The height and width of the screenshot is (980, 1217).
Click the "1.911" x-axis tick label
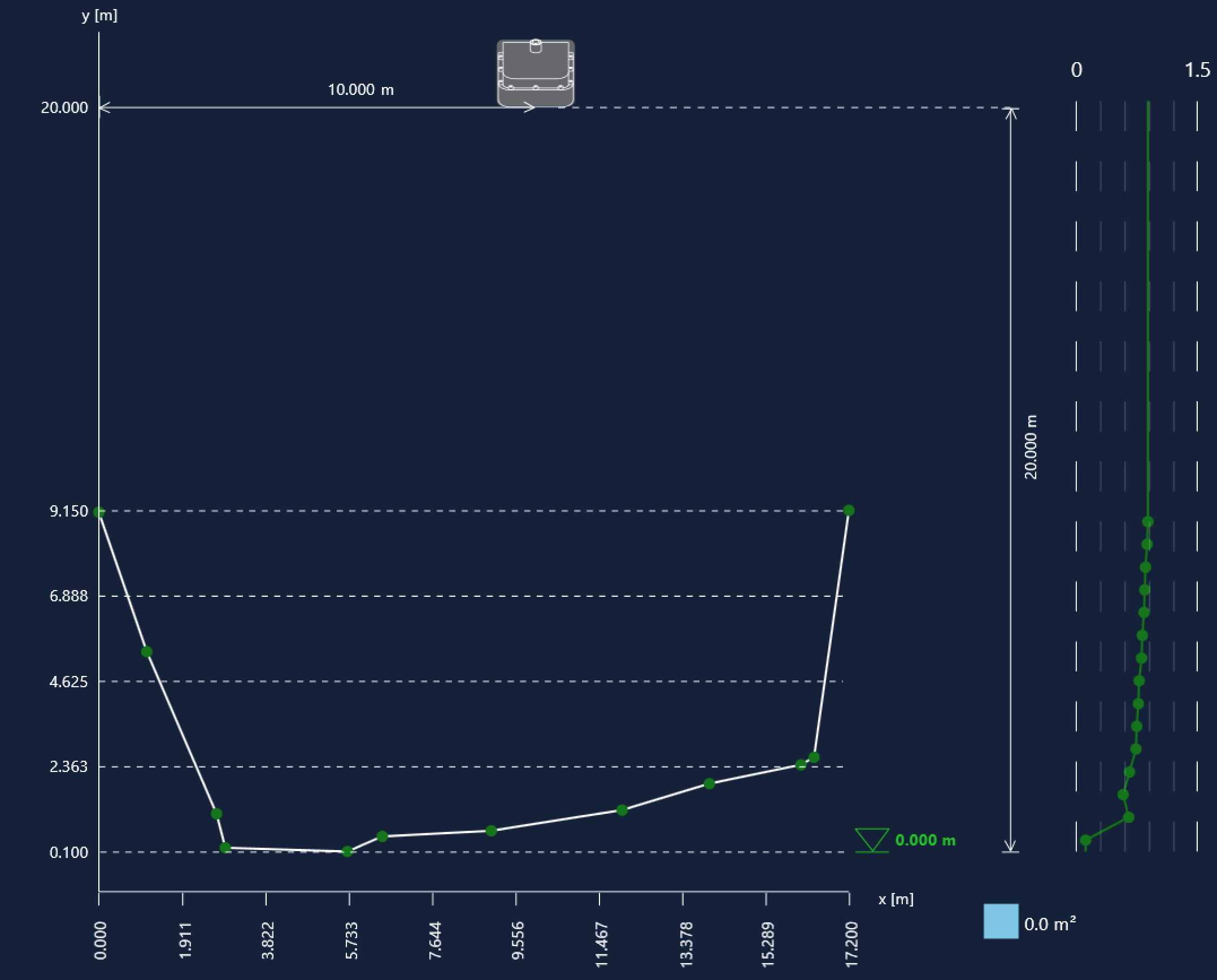click(184, 941)
